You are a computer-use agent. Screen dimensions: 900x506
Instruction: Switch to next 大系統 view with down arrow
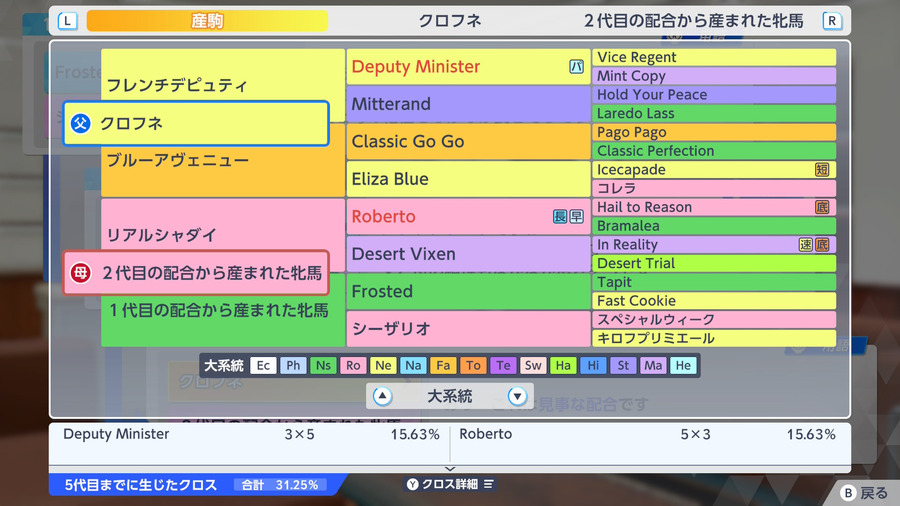click(x=517, y=396)
